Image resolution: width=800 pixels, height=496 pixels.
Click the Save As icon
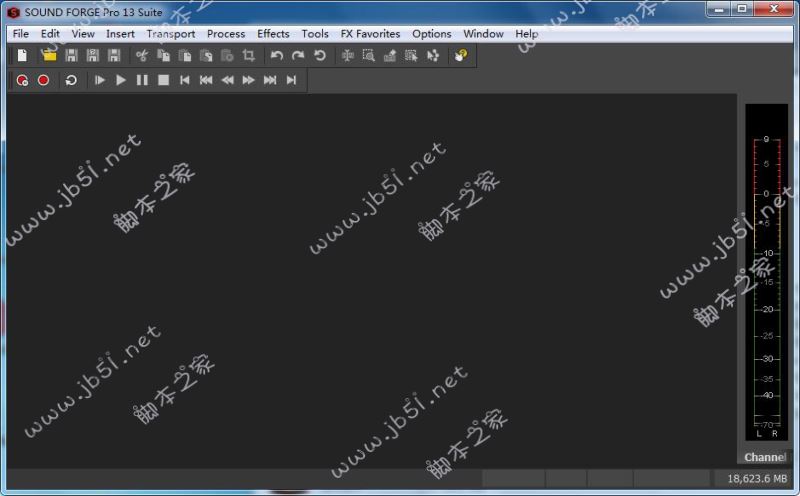click(x=92, y=55)
